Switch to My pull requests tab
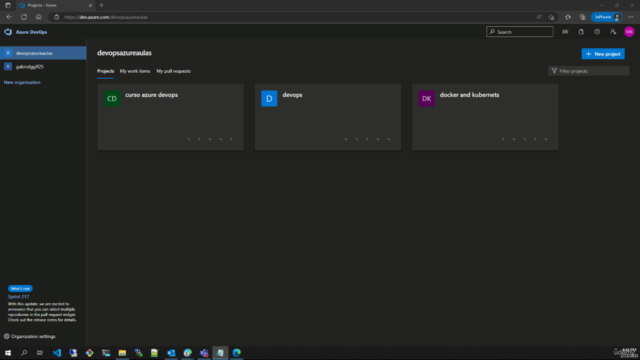640x360 pixels. pyautogui.click(x=173, y=71)
